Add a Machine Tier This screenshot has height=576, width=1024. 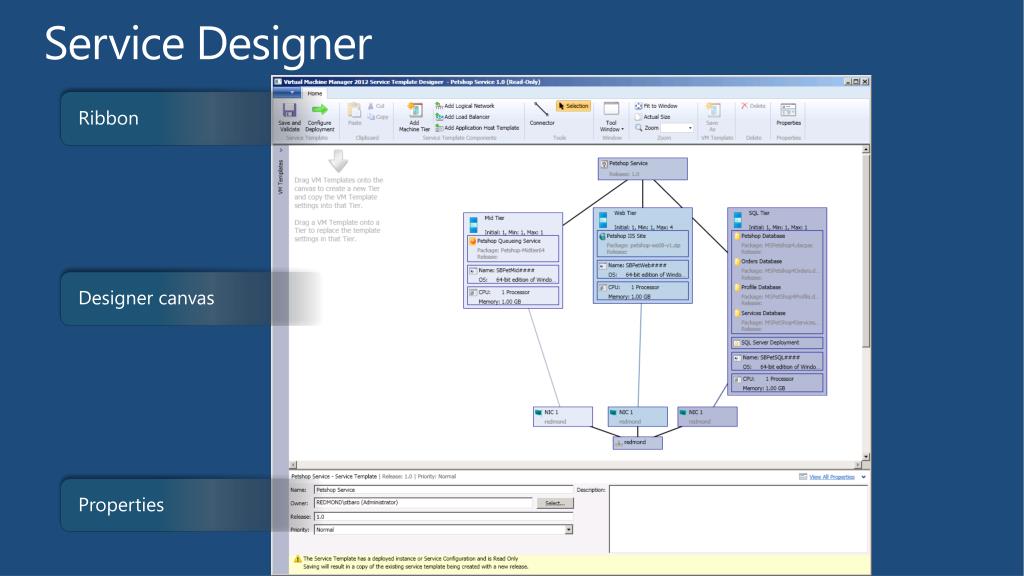click(x=414, y=117)
